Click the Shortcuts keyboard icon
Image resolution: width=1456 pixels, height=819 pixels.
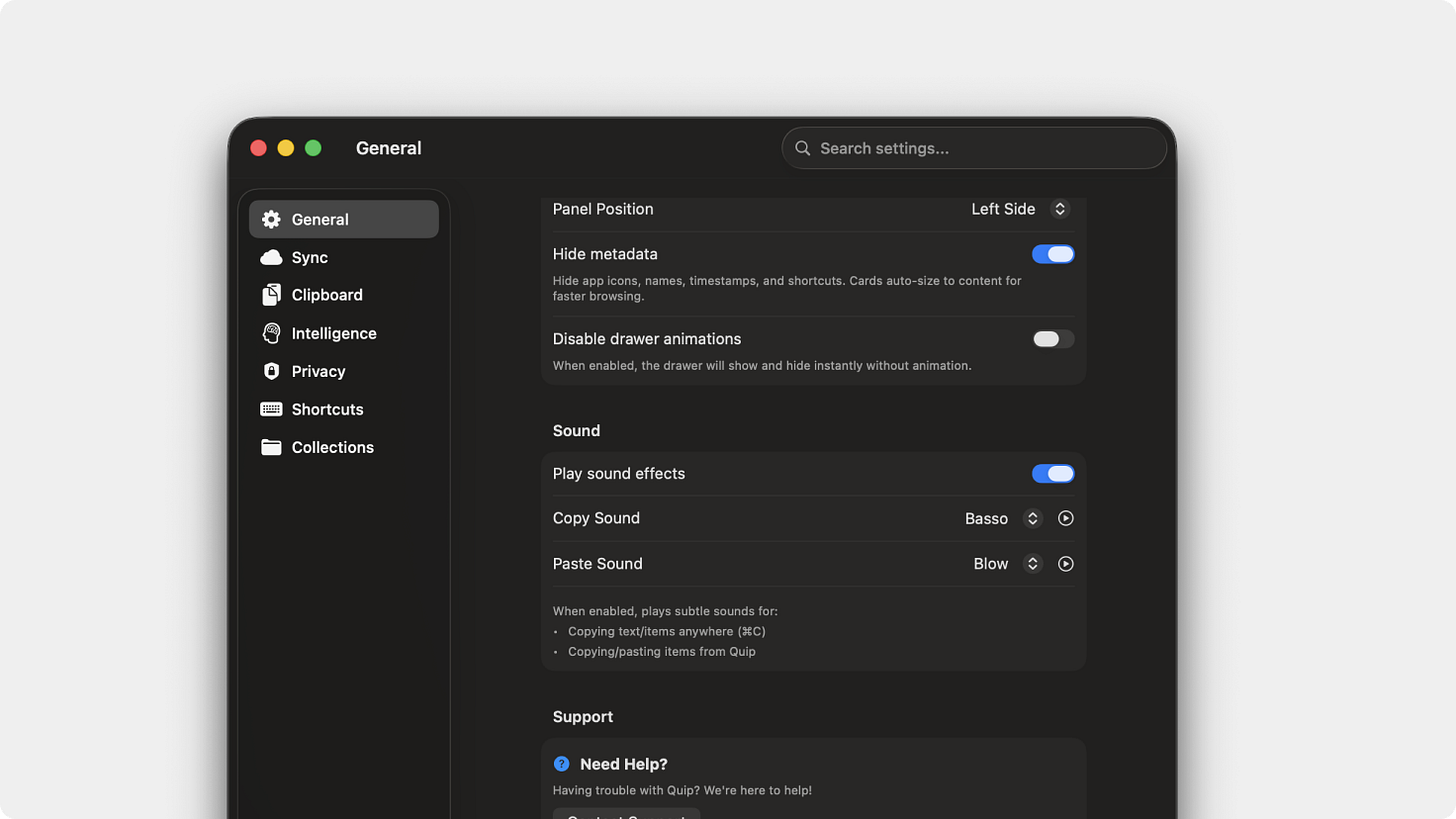tap(271, 409)
